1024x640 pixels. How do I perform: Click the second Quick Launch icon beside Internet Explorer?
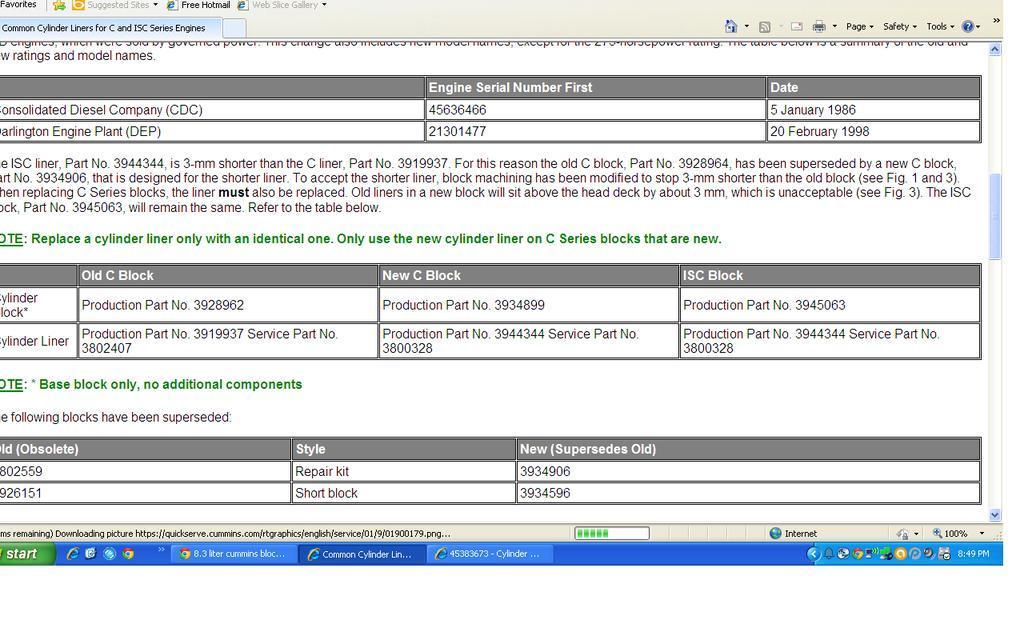click(x=91, y=554)
